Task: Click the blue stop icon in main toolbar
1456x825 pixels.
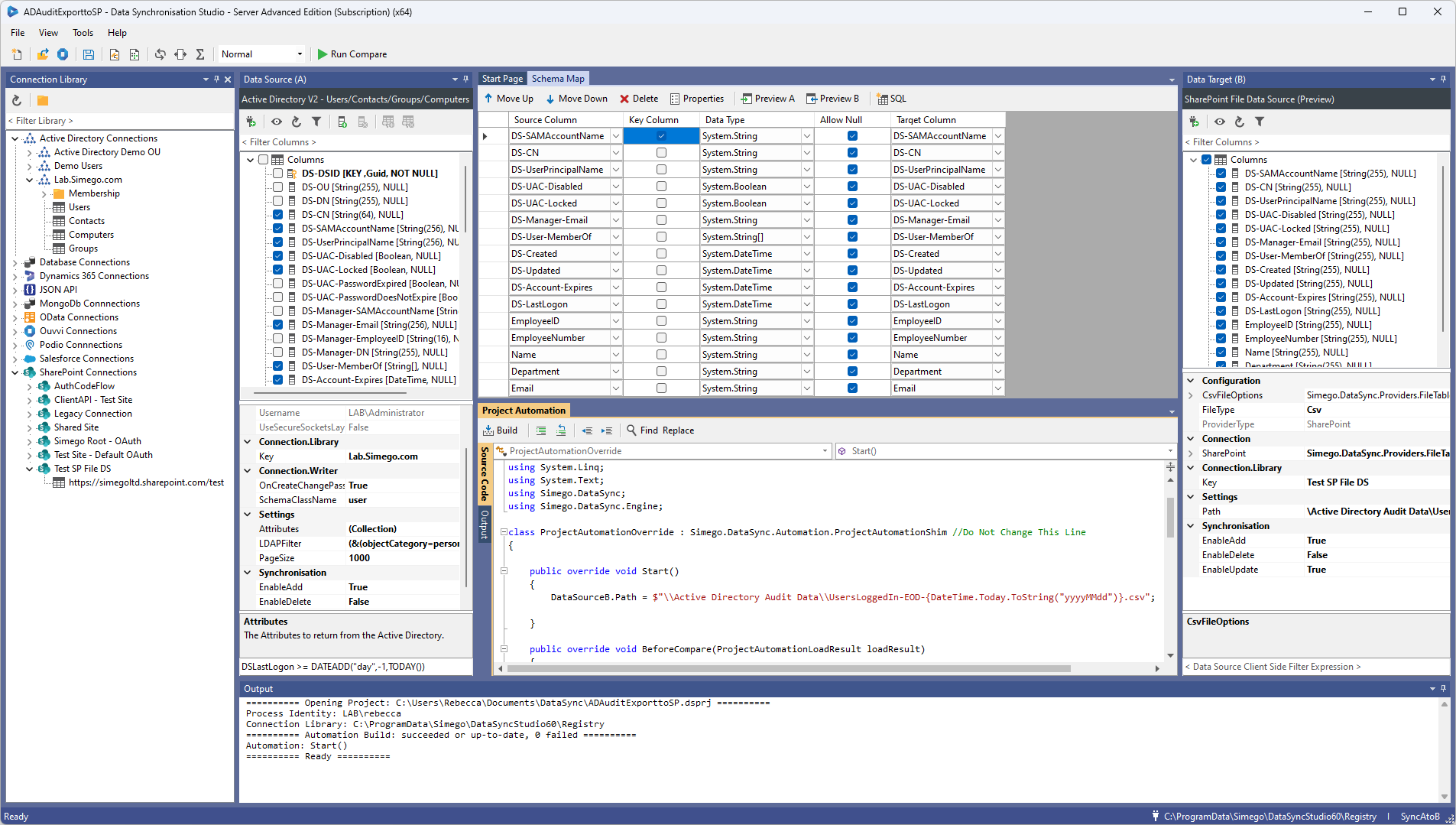Action: coord(63,54)
